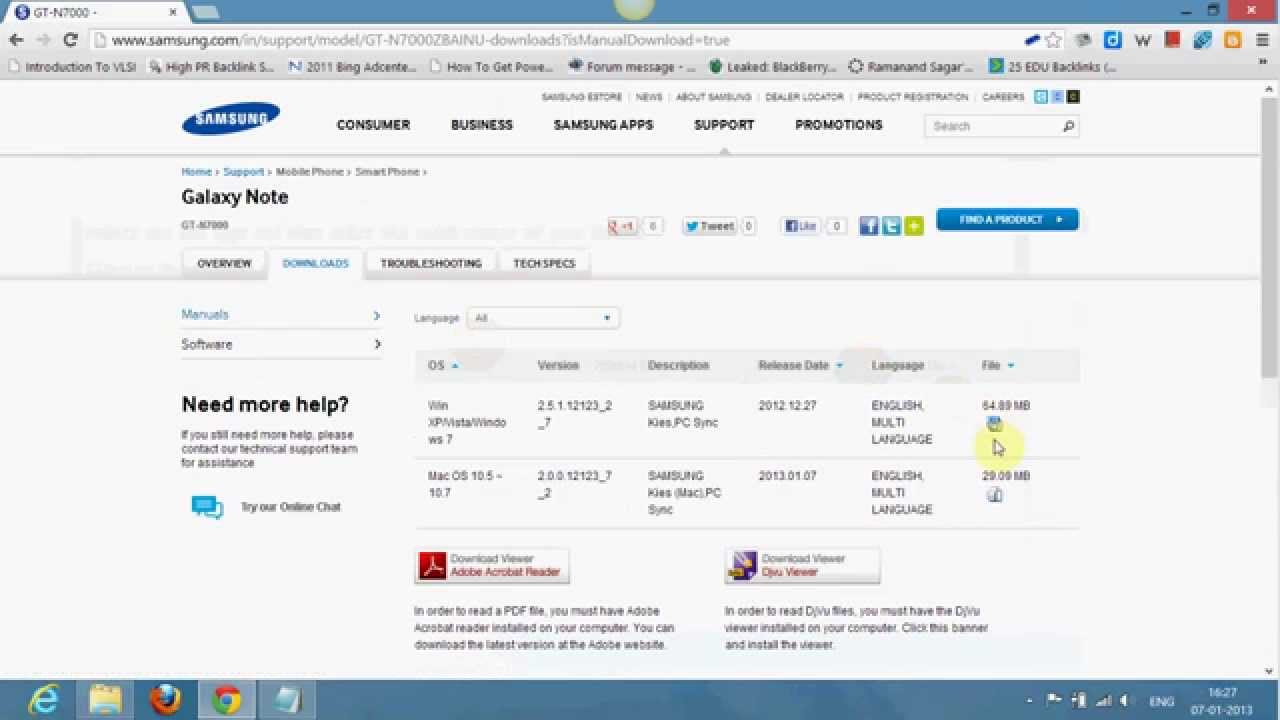The width and height of the screenshot is (1280, 720).
Task: Open new tab button
Action: [x=204, y=12]
